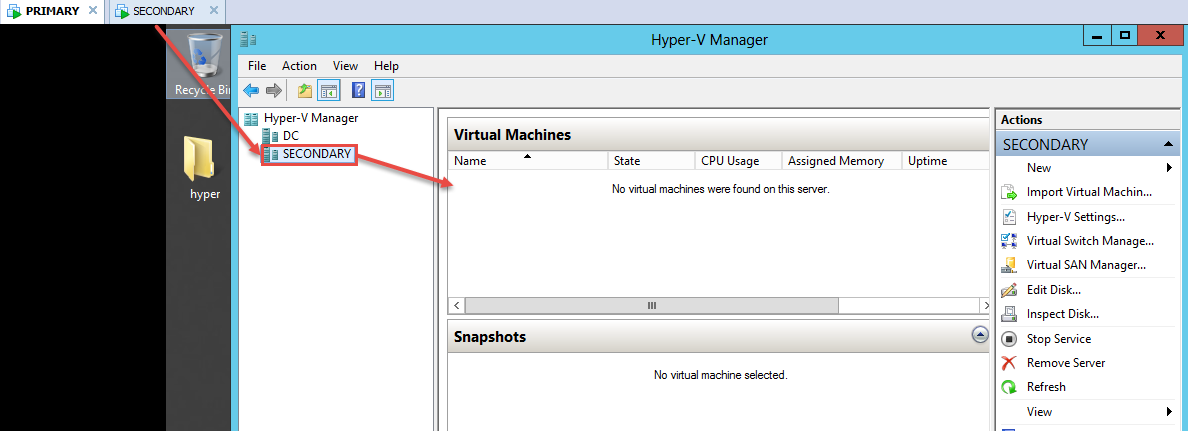Close the SECONDARY tab
Viewport: 1188px width, 431px height.
tap(214, 11)
